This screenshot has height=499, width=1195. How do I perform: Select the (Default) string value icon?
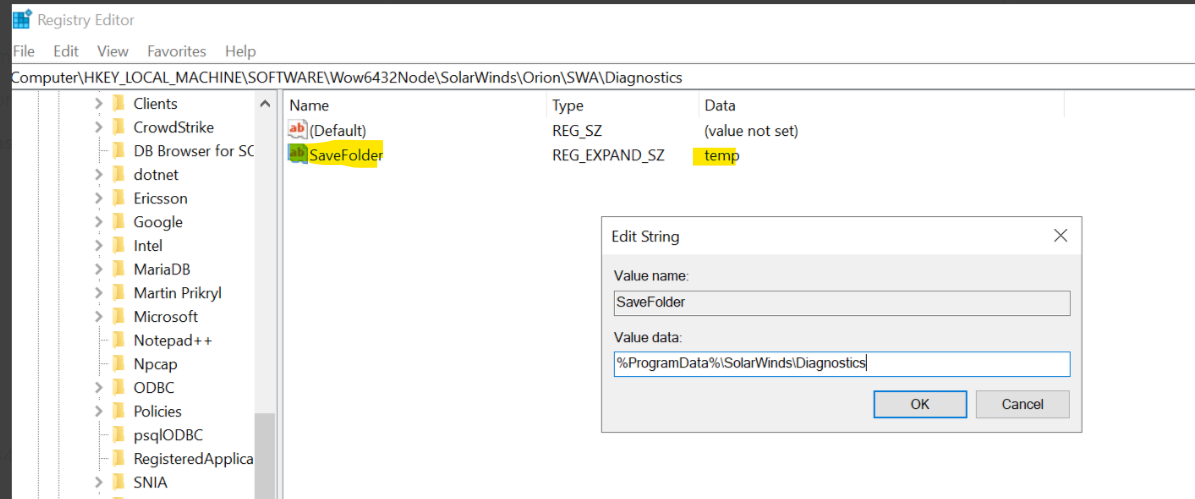click(x=297, y=130)
